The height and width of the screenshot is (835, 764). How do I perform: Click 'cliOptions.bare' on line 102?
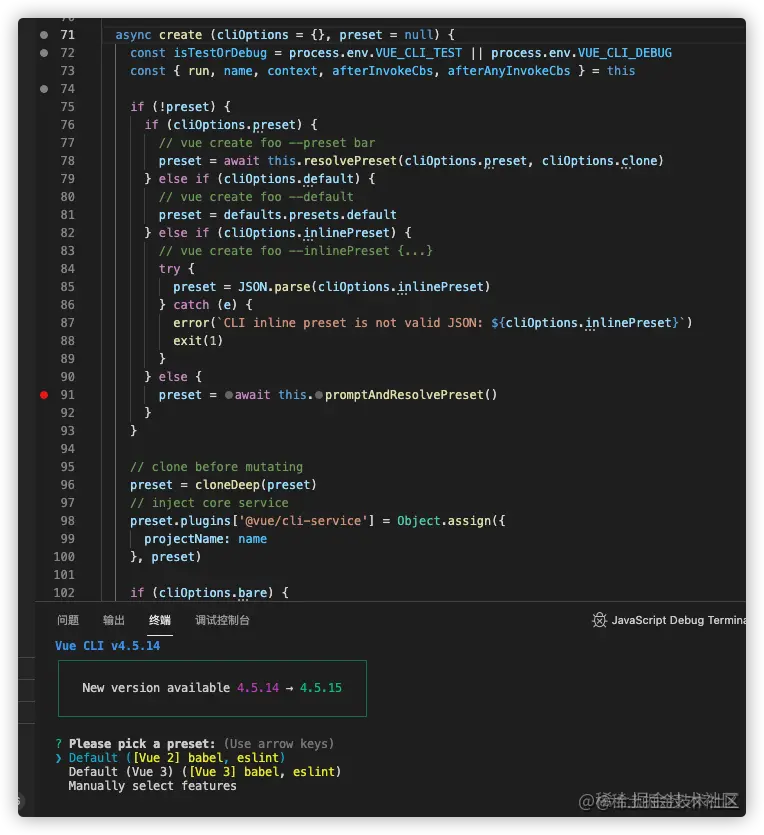[212, 593]
